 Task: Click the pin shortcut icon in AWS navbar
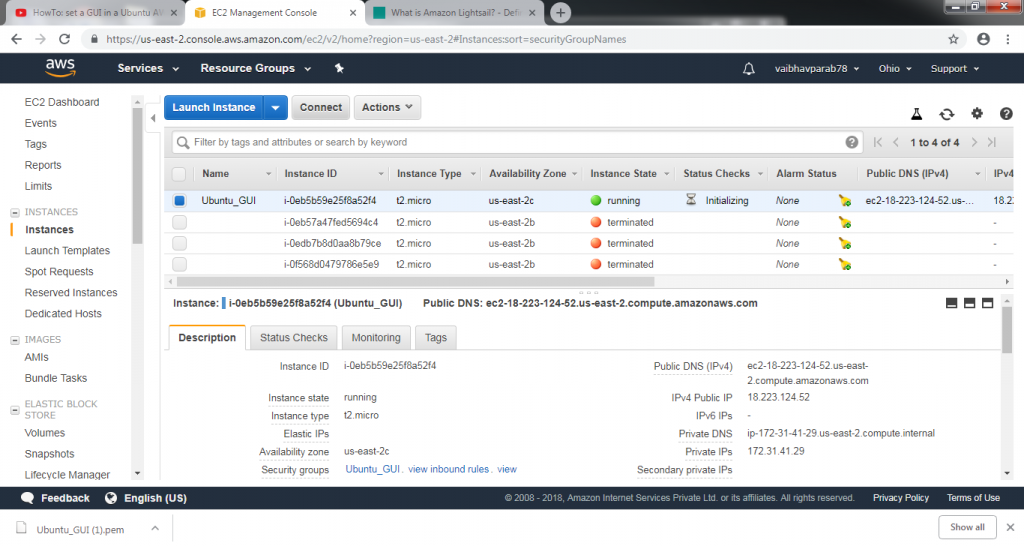pyautogui.click(x=339, y=69)
